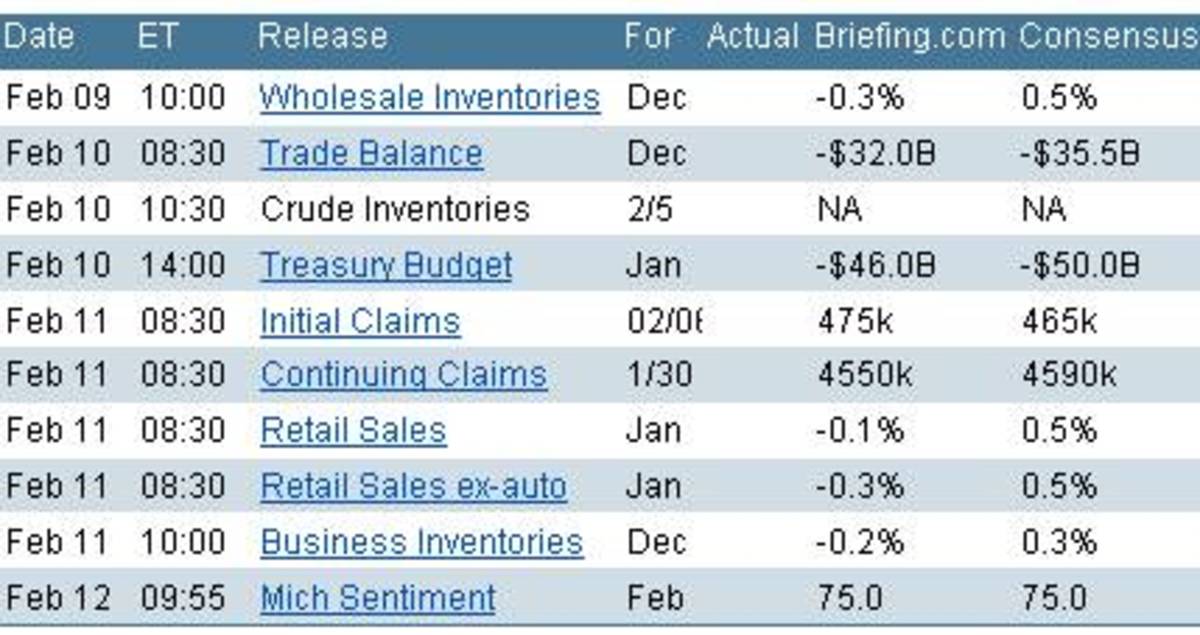Select the 4590k consensus value
1200x635 pixels.
click(1068, 375)
